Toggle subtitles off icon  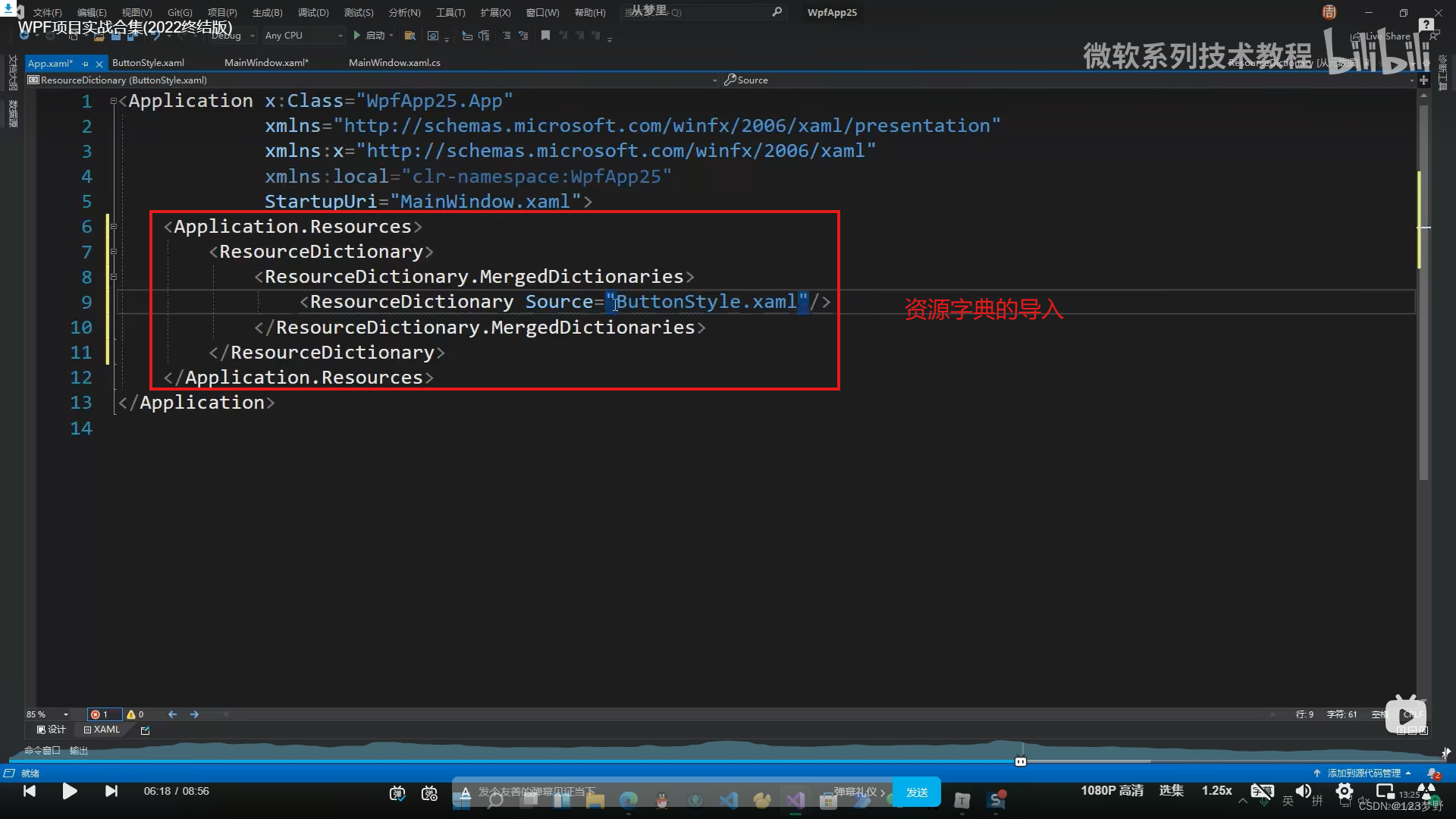point(1262,791)
